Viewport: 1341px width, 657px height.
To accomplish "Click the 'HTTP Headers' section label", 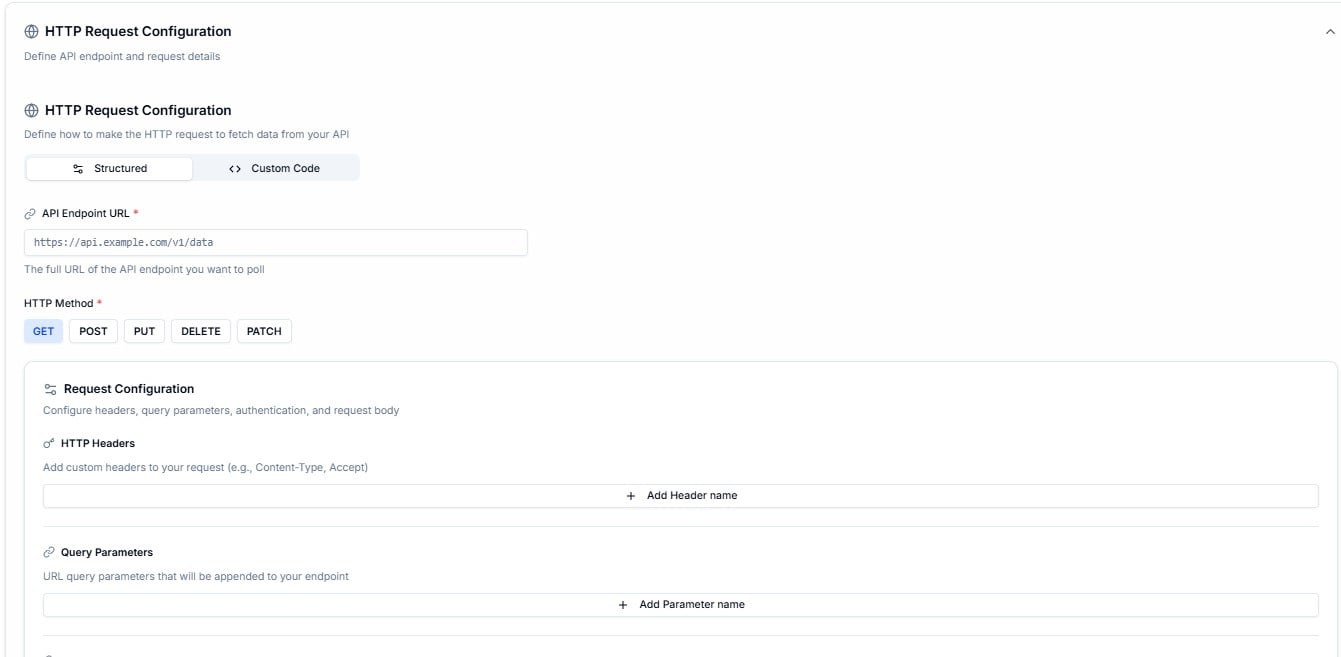I will click(x=98, y=443).
